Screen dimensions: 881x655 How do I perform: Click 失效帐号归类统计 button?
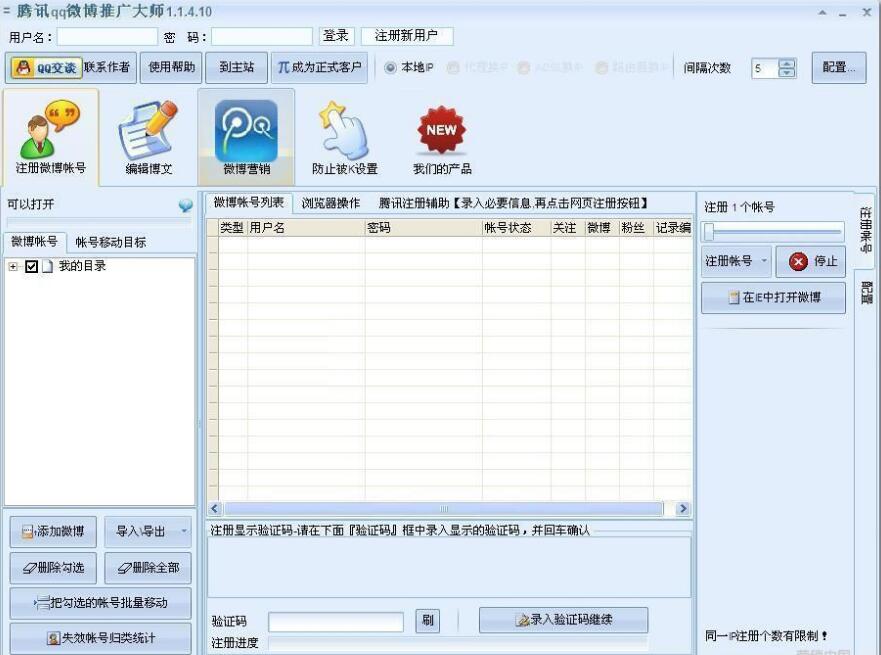pyautogui.click(x=101, y=638)
